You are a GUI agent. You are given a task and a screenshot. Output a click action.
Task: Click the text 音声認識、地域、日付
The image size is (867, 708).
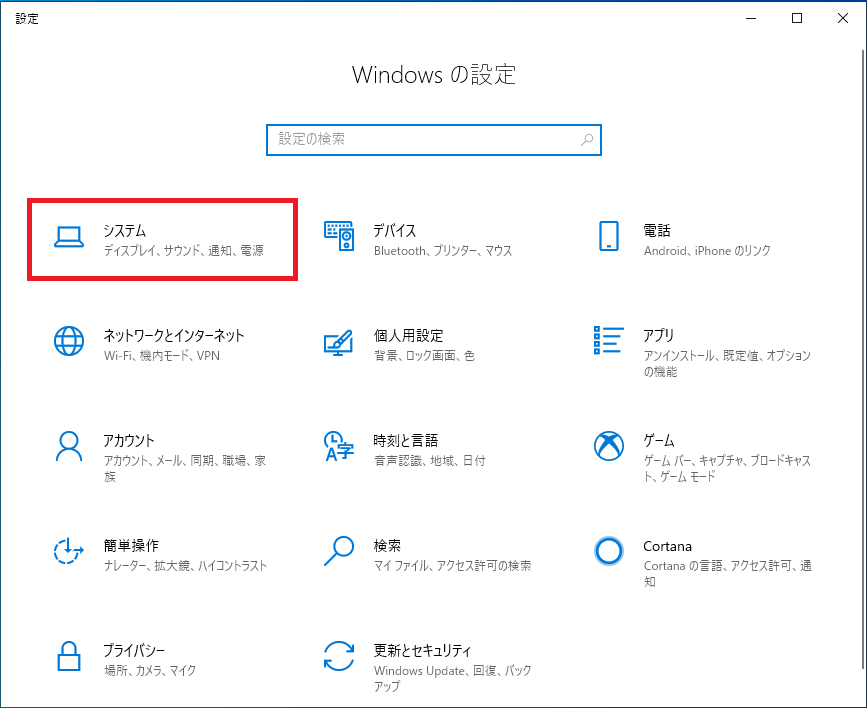pos(430,461)
